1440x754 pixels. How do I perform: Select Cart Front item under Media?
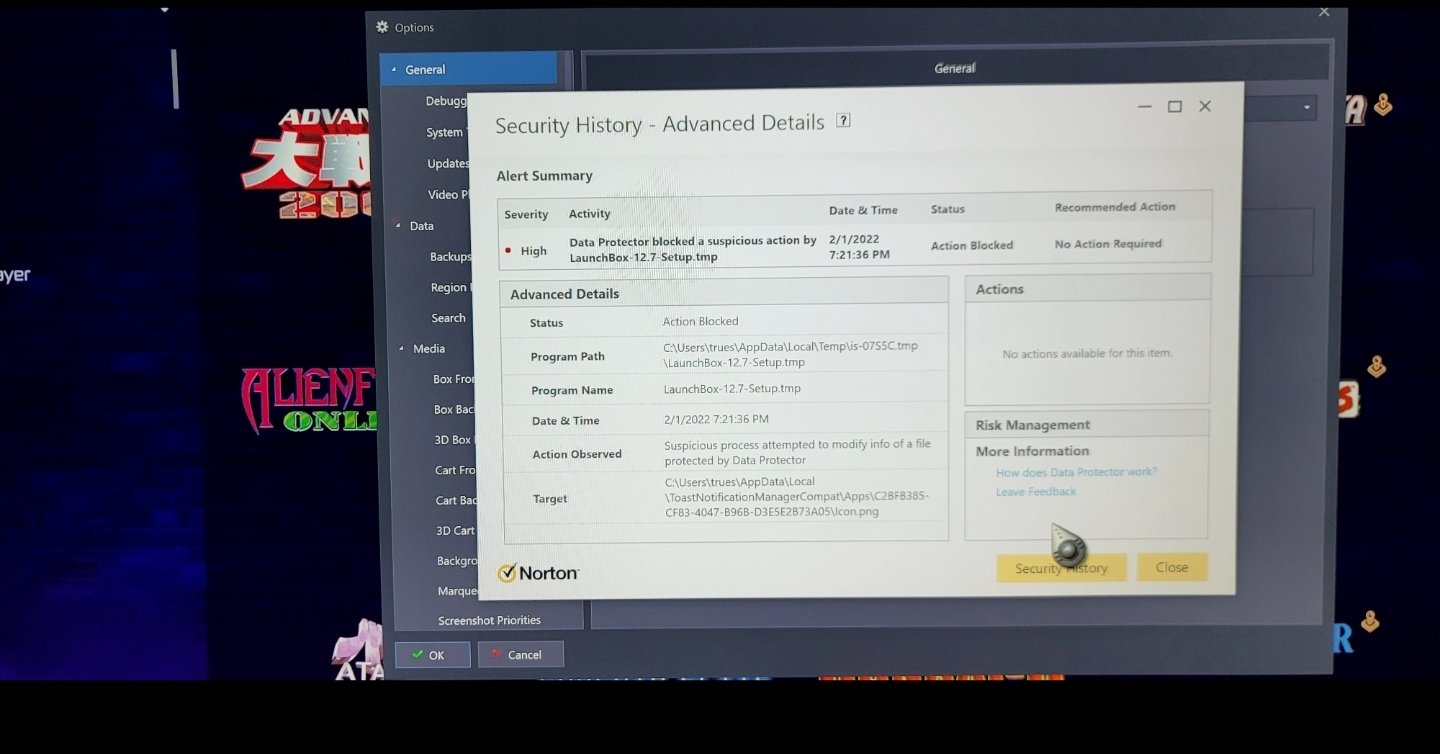click(x=456, y=470)
